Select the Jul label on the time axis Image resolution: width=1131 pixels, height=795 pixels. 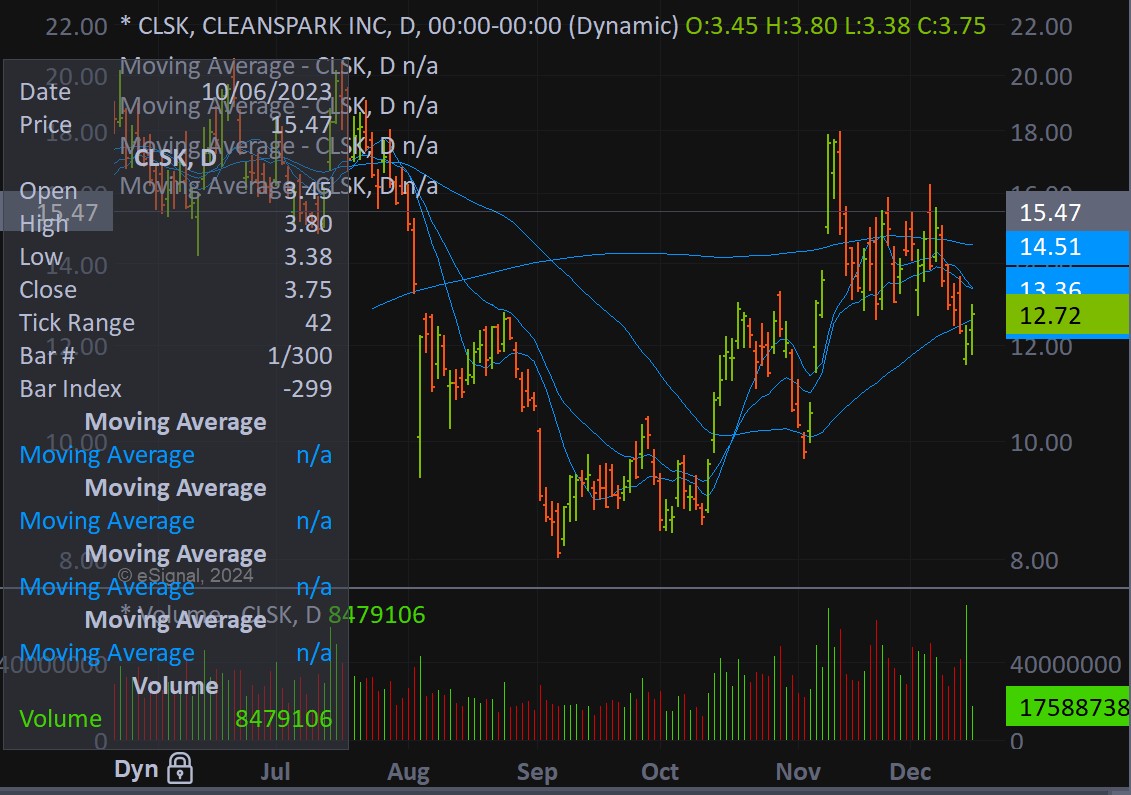point(275,771)
